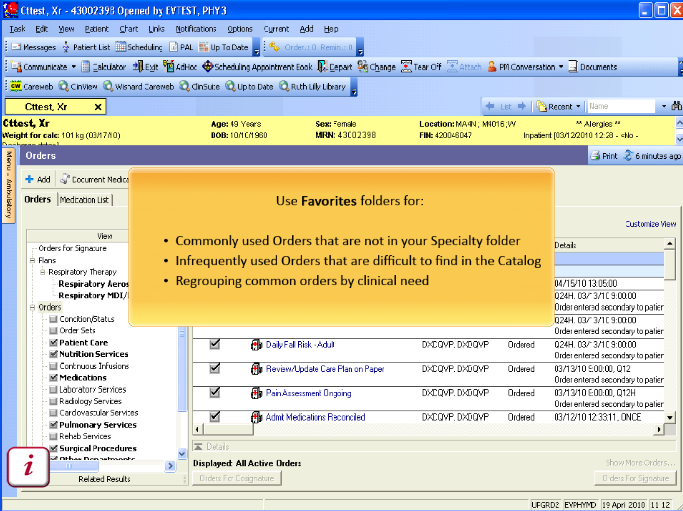This screenshot has width=683, height=511.
Task: Expand the Communicate dropdown arrow
Action: point(73,67)
